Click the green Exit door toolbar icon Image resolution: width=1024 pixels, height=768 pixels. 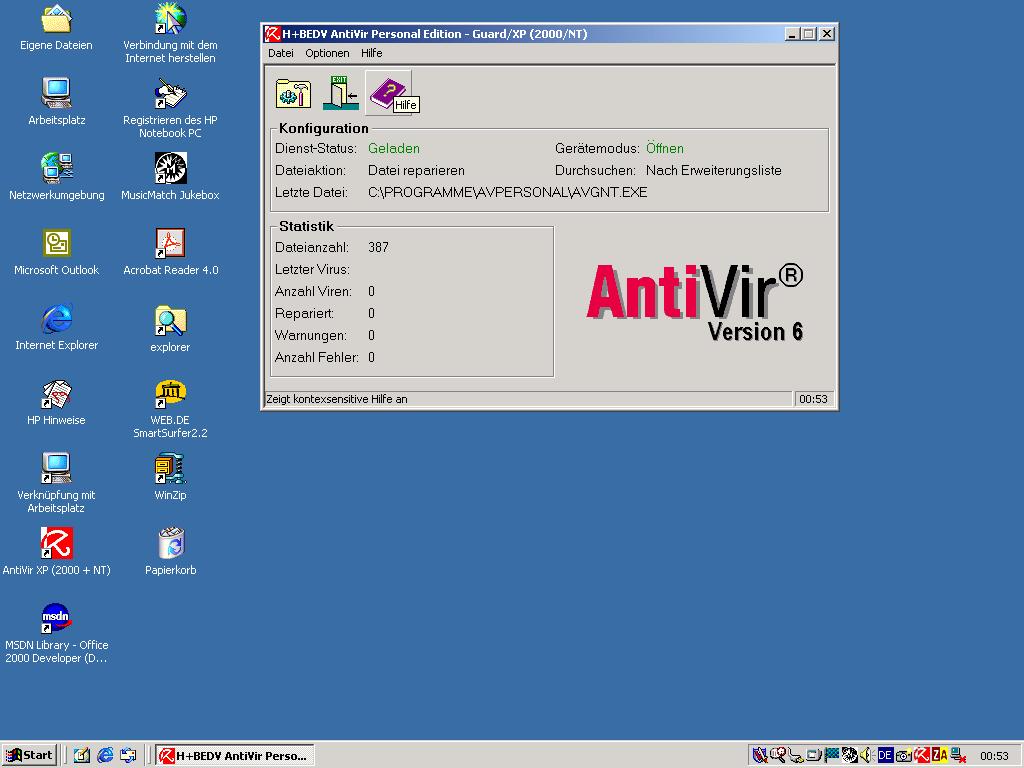[x=340, y=93]
